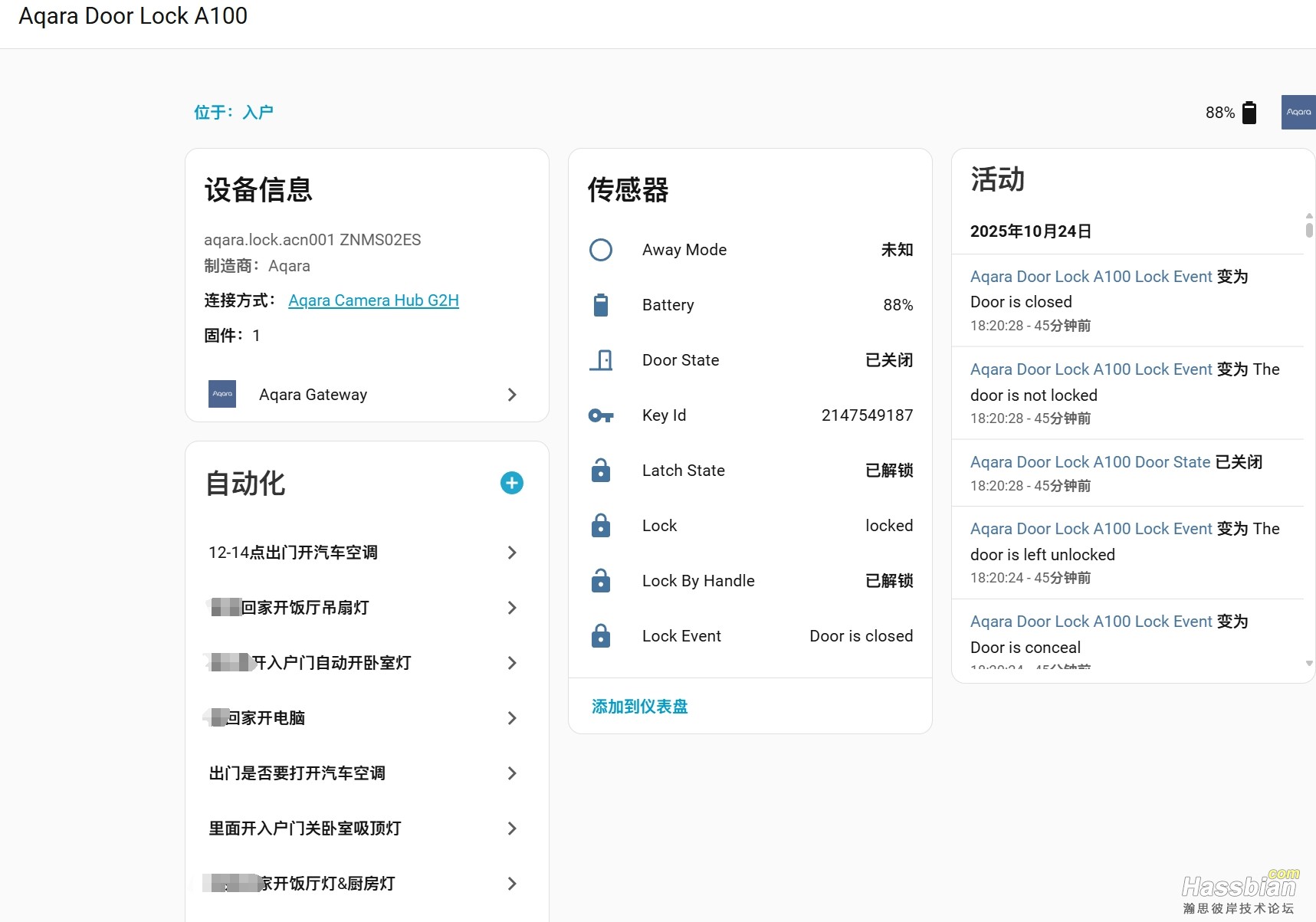Click the Aqara brand logo at top right
This screenshot has height=922, width=1316.
pos(1298,112)
